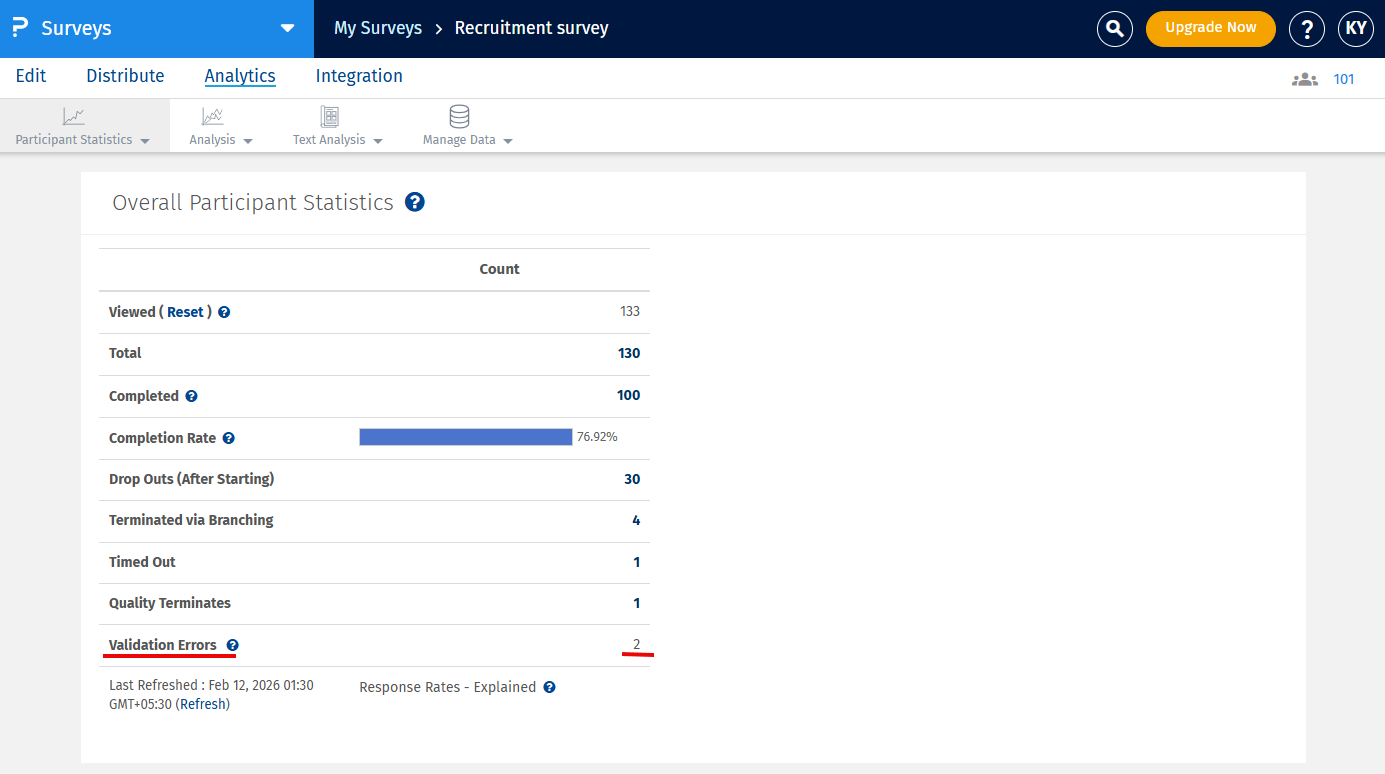The width and height of the screenshot is (1385, 774).
Task: Open the search magnifier icon
Action: point(1115,28)
